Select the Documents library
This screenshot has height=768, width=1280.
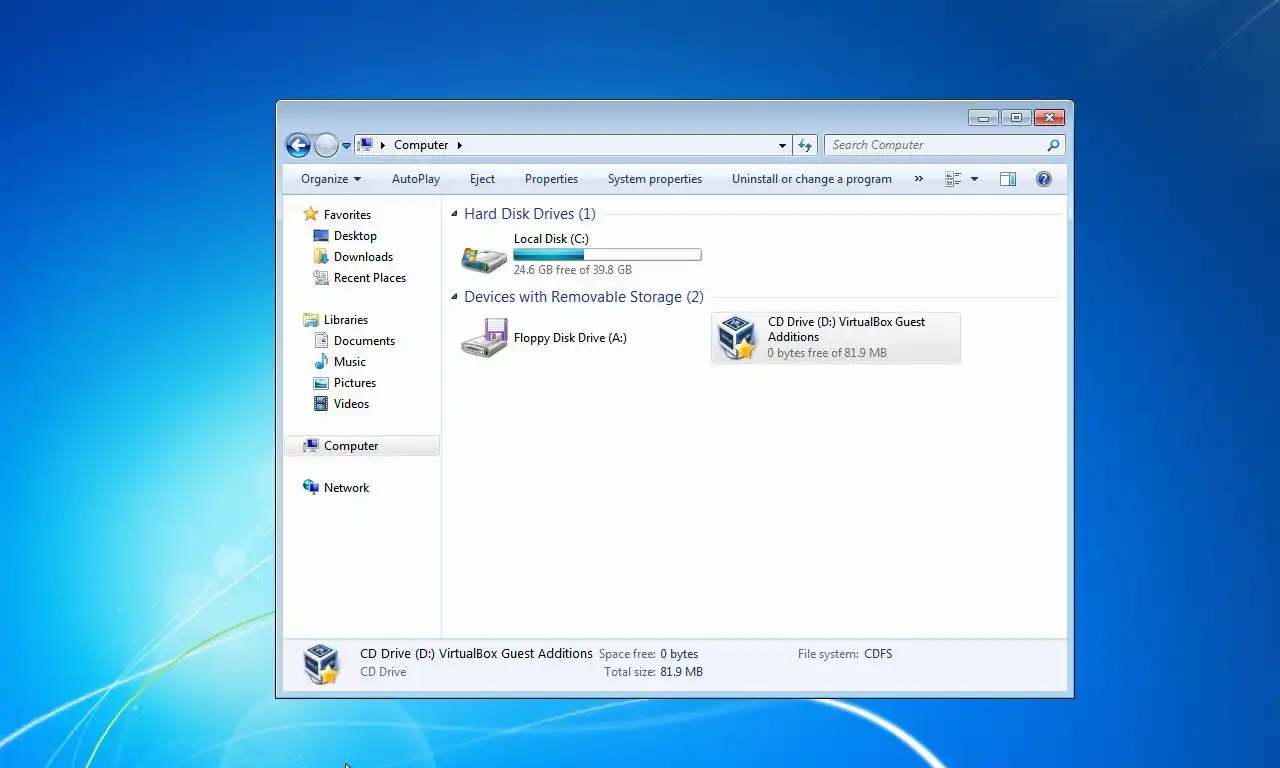tap(364, 341)
